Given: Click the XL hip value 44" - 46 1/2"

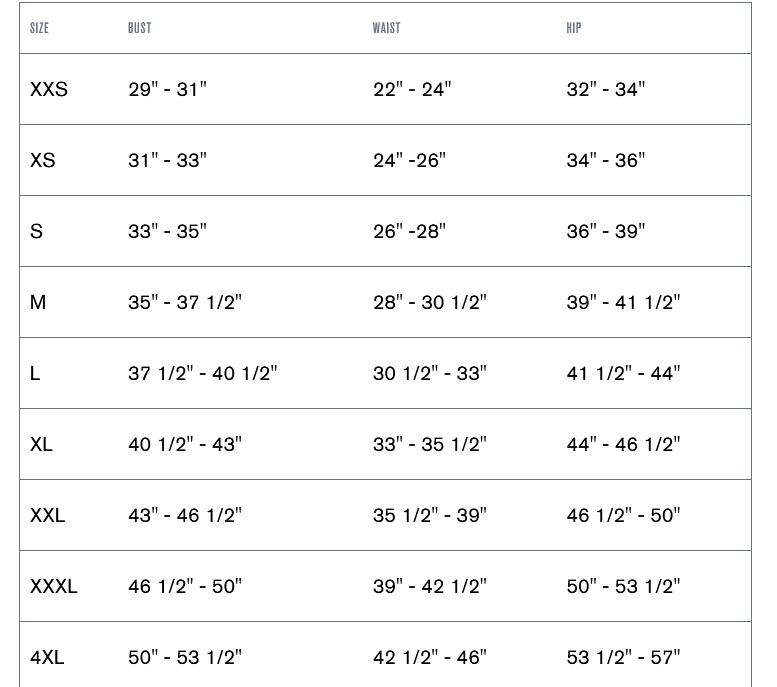Looking at the screenshot, I should point(623,444).
